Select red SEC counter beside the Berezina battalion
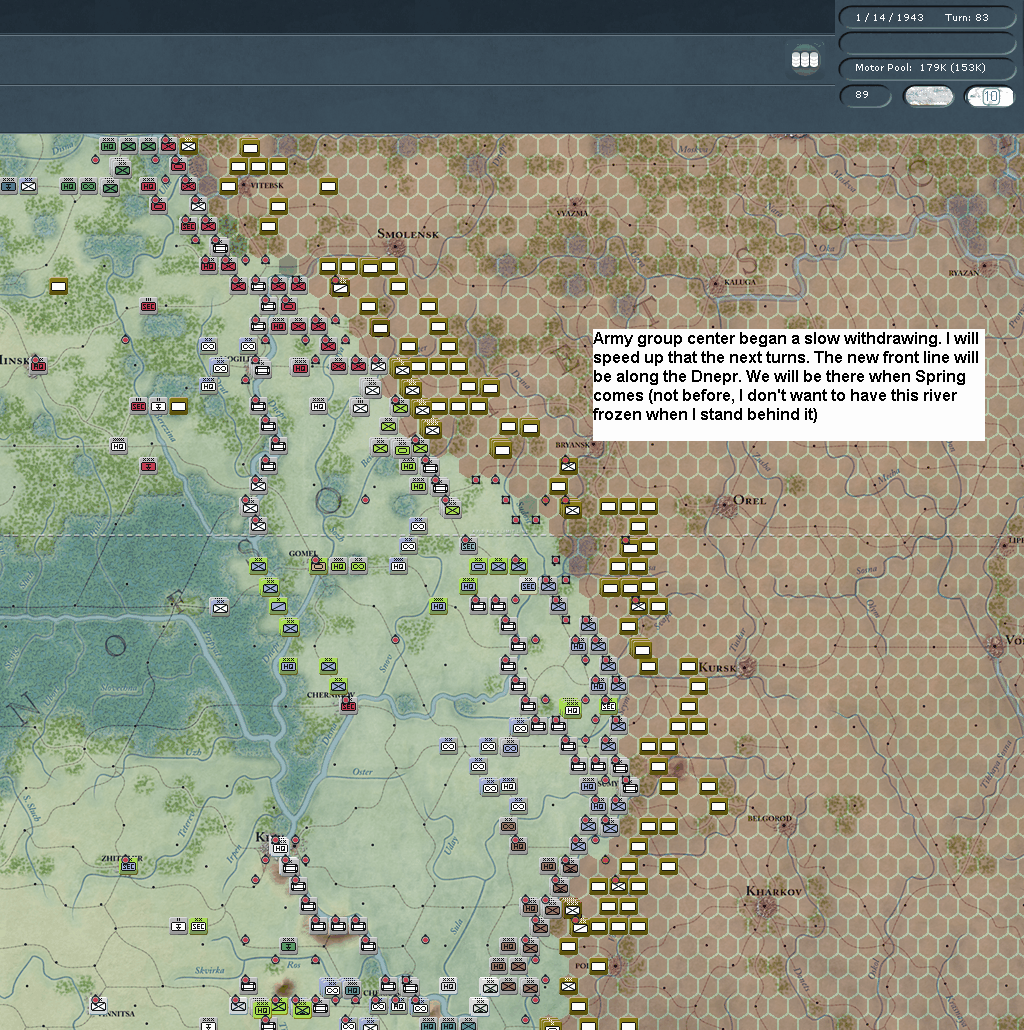1024x1030 pixels. [138, 406]
